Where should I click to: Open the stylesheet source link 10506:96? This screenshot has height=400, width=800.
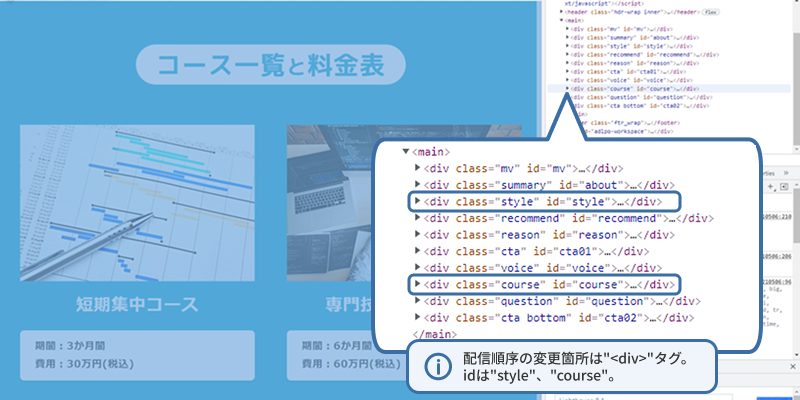coord(777,282)
